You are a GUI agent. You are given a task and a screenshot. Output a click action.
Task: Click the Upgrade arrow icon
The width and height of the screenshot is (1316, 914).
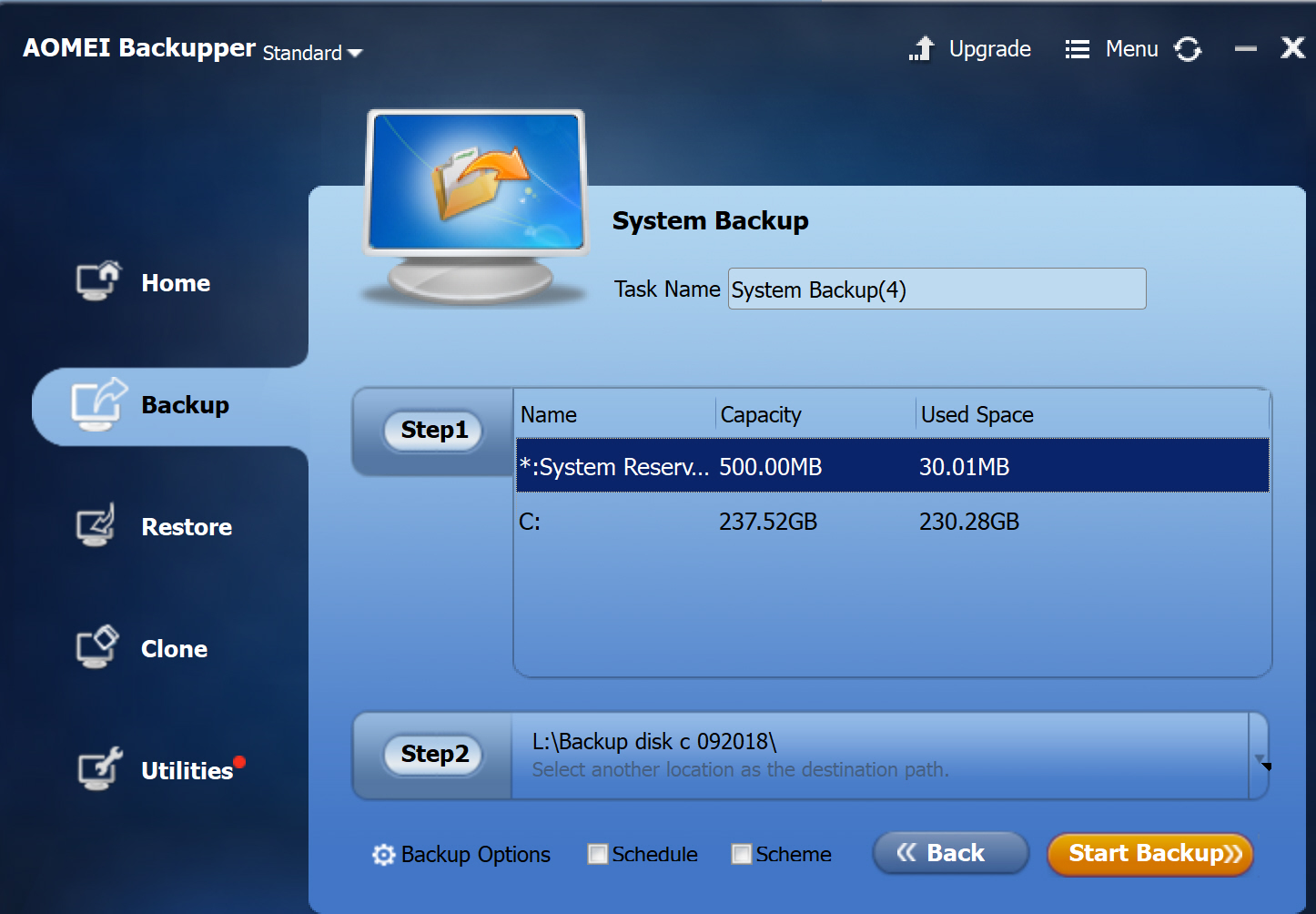[x=922, y=48]
